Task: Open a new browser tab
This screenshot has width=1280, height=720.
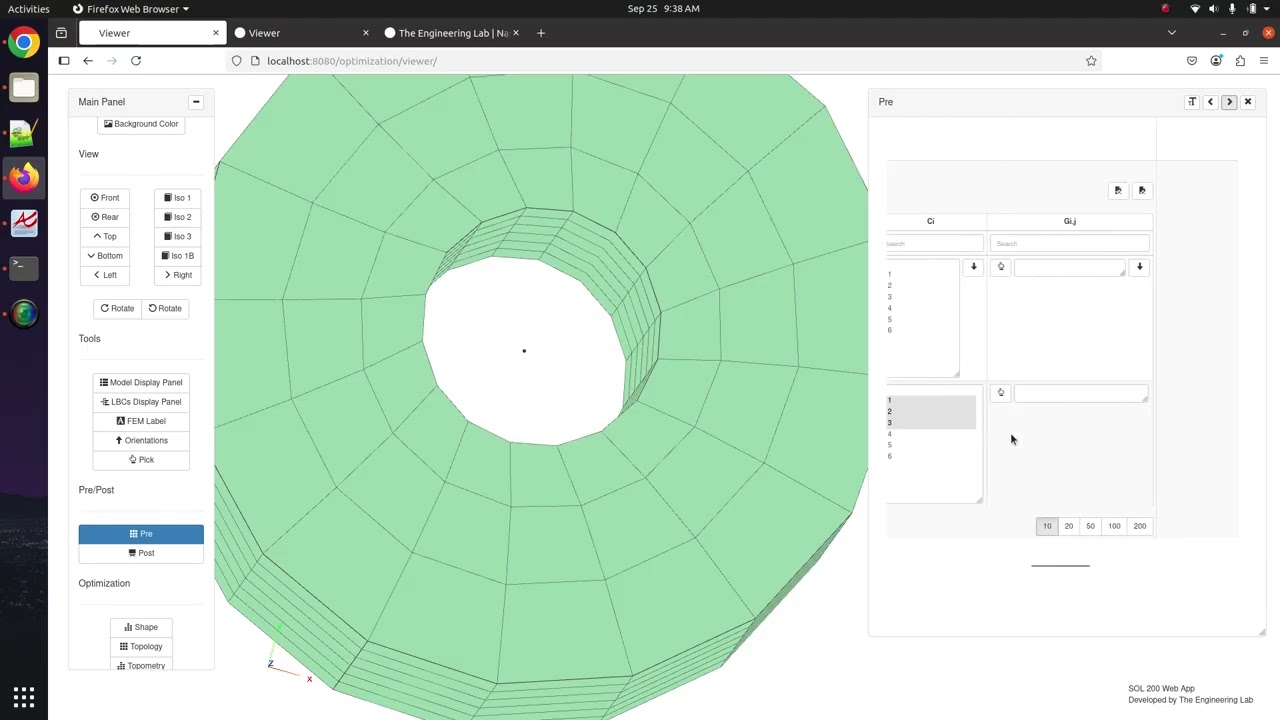Action: (x=541, y=33)
